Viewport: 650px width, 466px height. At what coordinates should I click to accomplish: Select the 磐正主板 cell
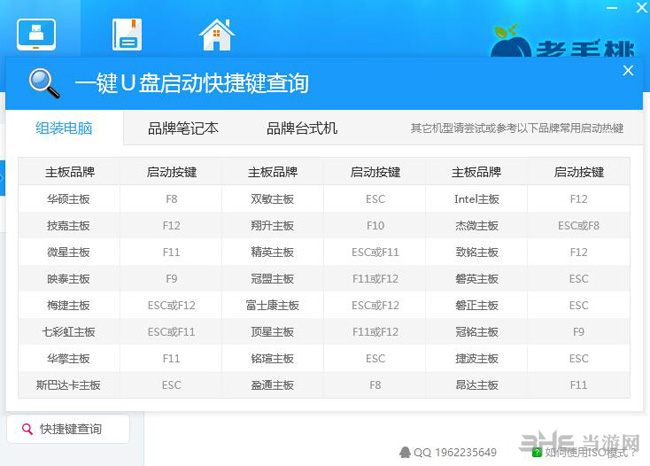pos(477,305)
